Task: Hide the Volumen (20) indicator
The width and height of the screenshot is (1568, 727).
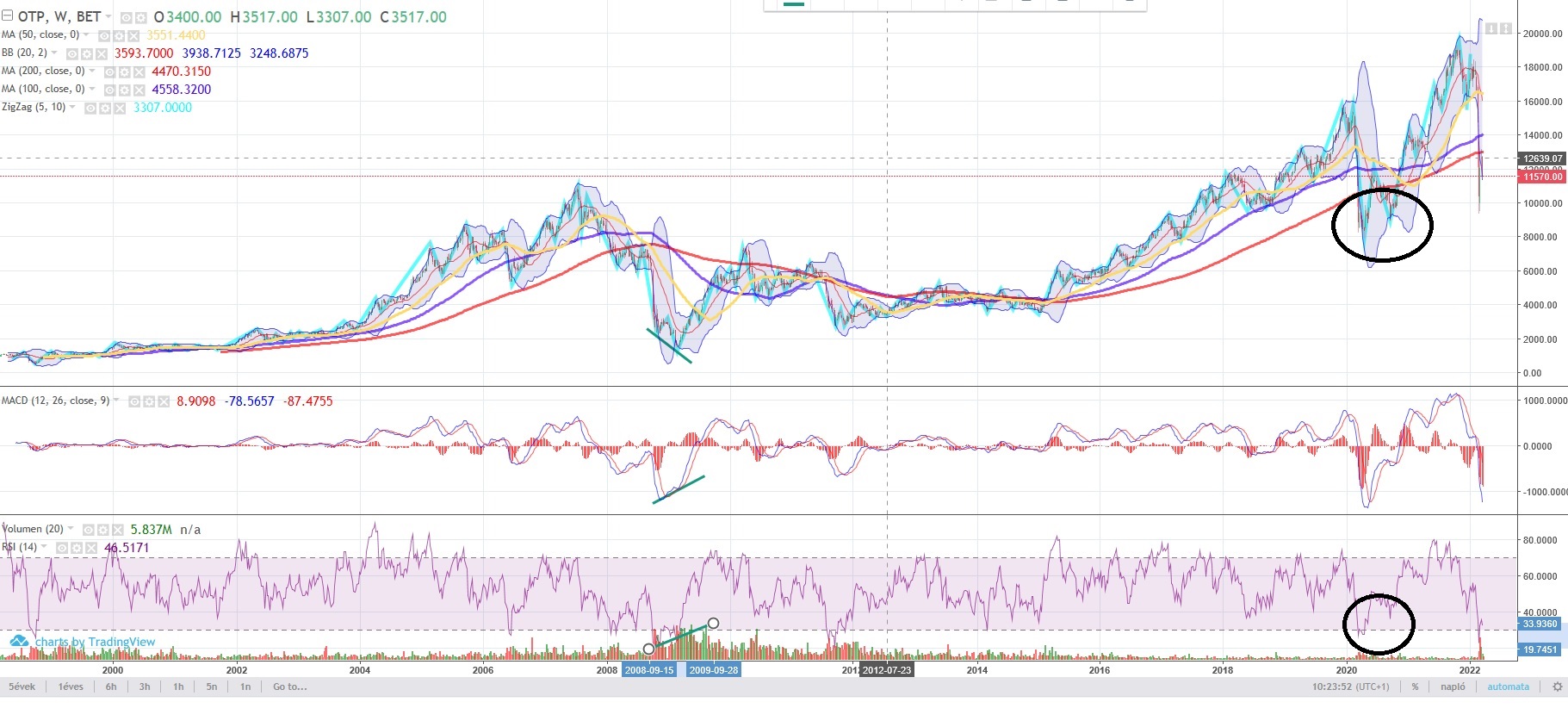Action: 88,530
